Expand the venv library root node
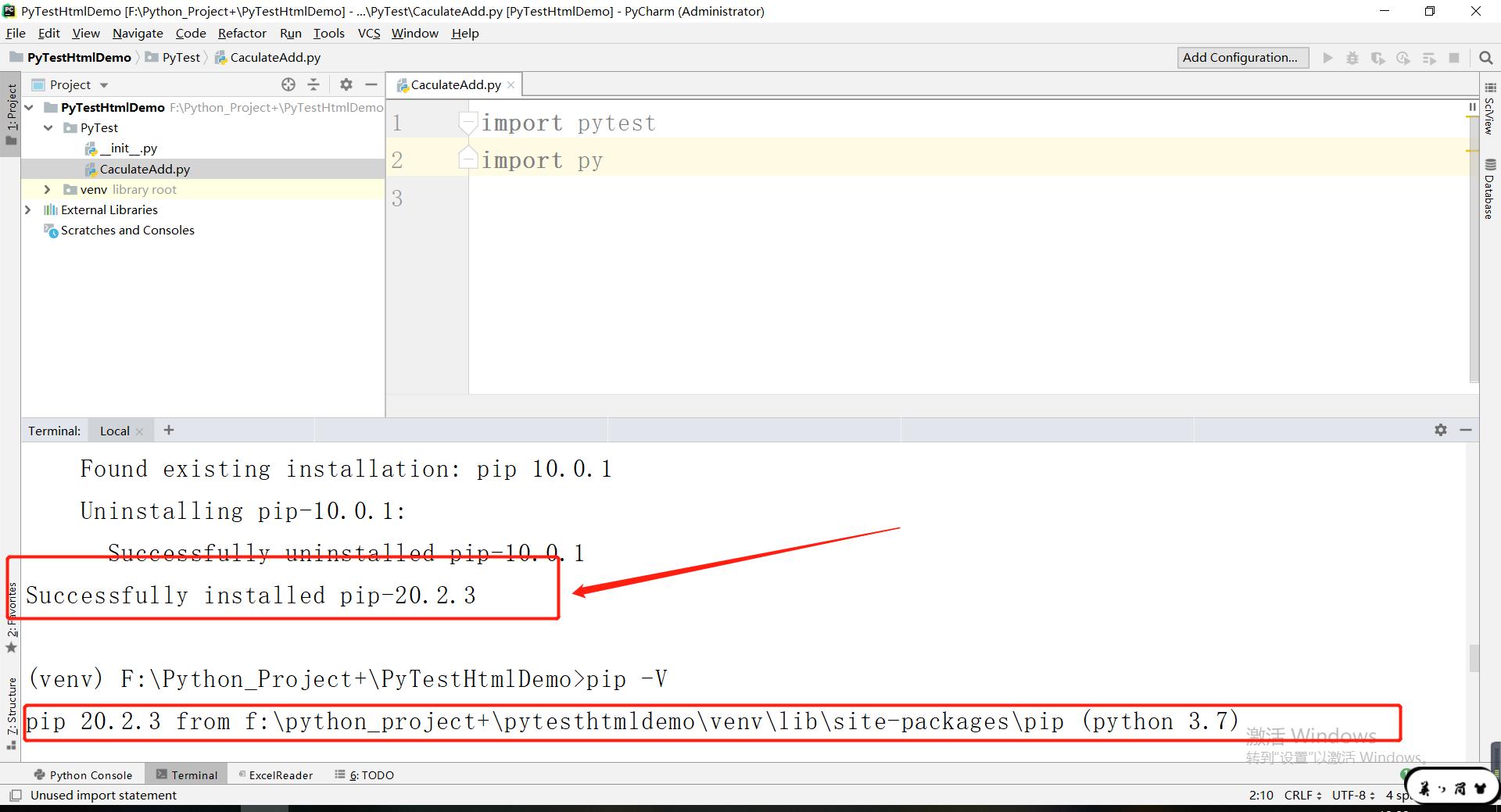This screenshot has height=812, width=1501. [47, 189]
